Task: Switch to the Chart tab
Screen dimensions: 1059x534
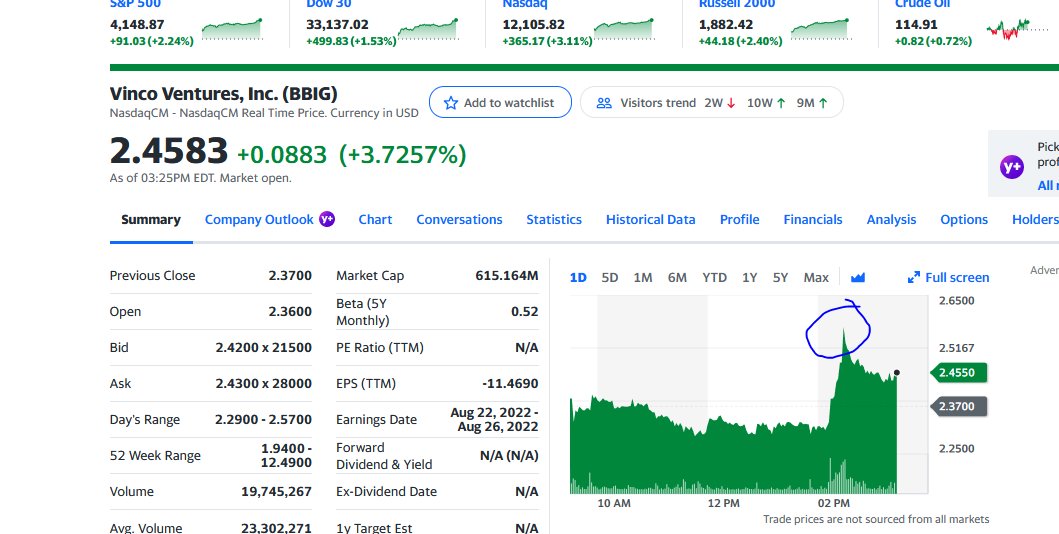Action: coord(375,219)
